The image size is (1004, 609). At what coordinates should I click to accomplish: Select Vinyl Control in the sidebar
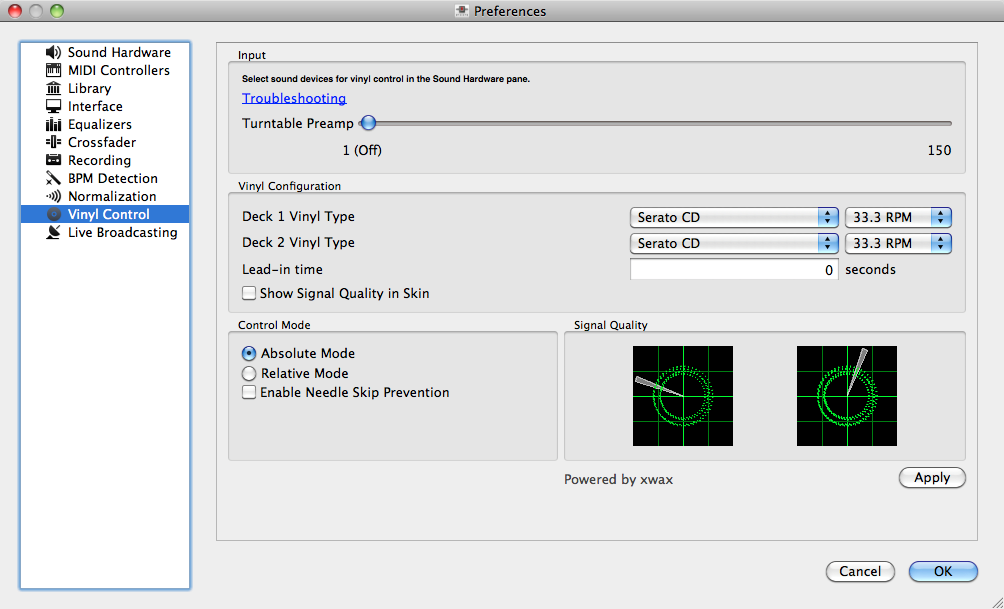point(105,214)
